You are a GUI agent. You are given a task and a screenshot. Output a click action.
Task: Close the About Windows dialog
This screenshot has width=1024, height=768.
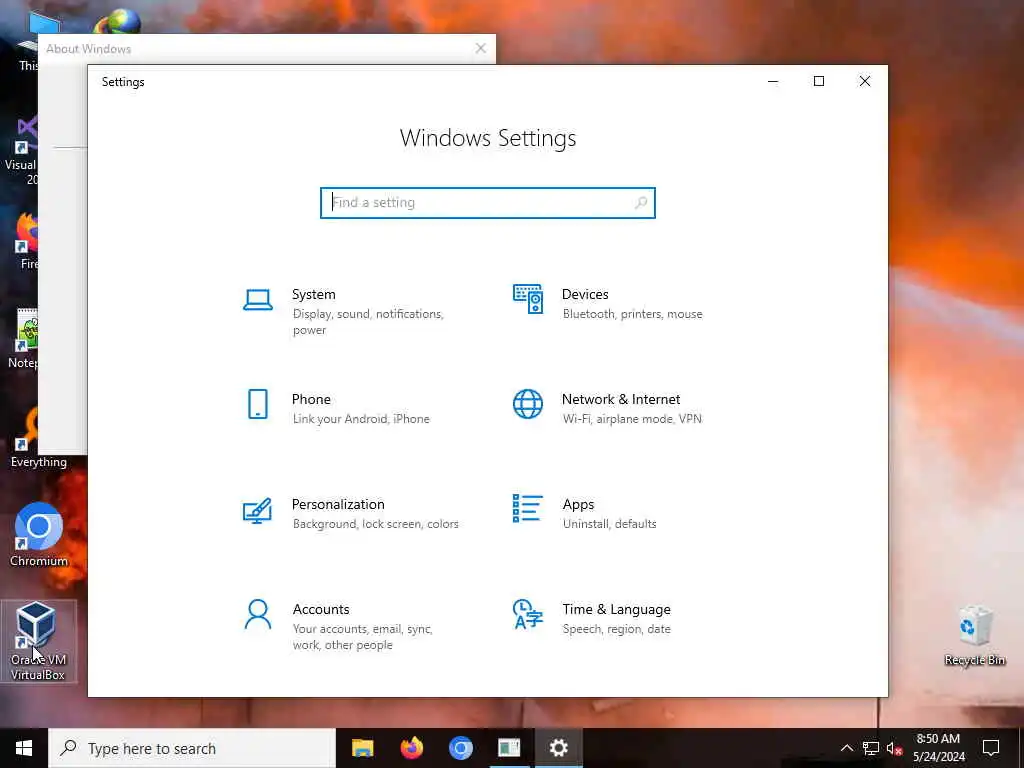(x=481, y=48)
